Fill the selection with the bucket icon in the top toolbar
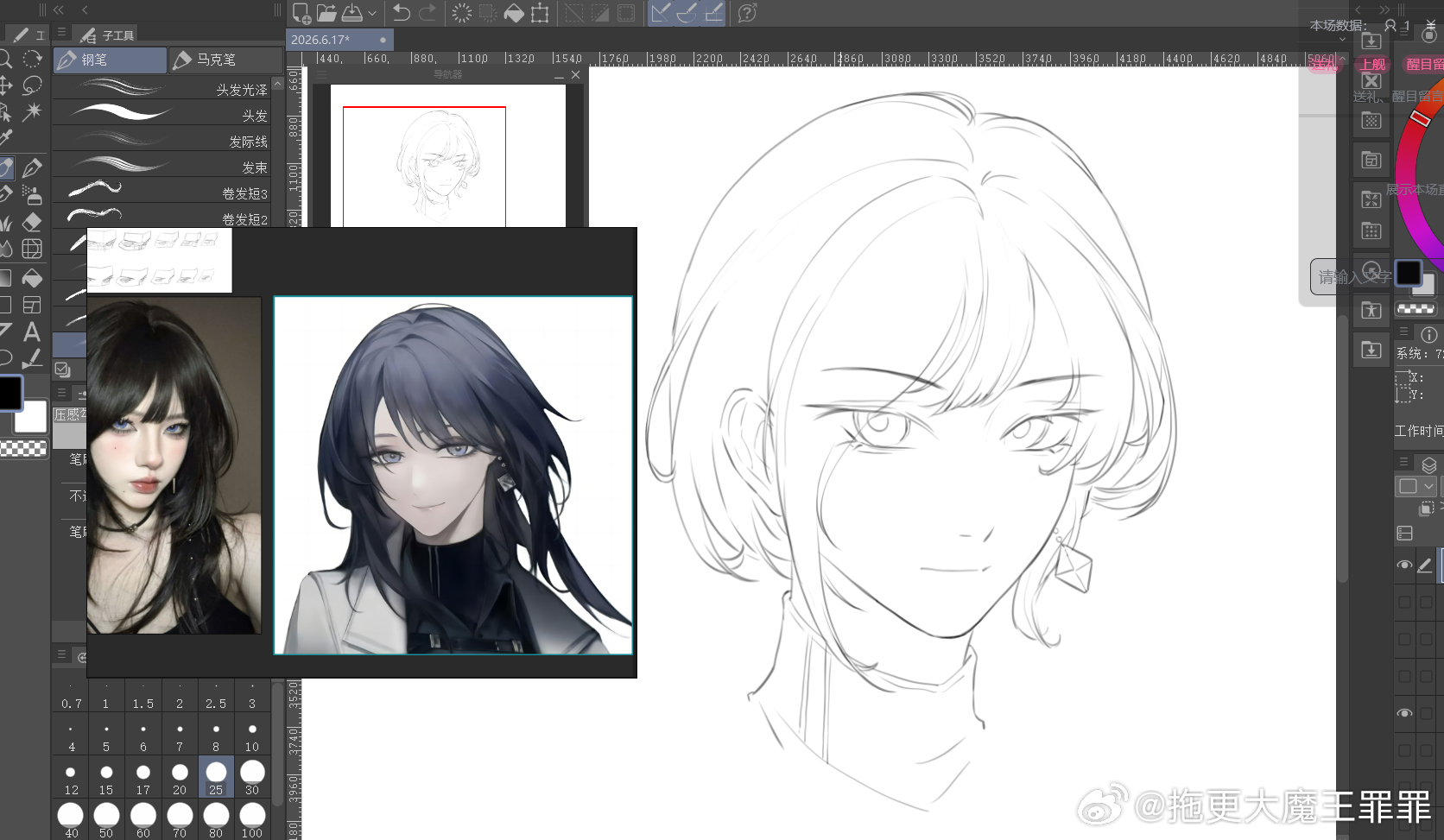1444x840 pixels. pos(514,13)
